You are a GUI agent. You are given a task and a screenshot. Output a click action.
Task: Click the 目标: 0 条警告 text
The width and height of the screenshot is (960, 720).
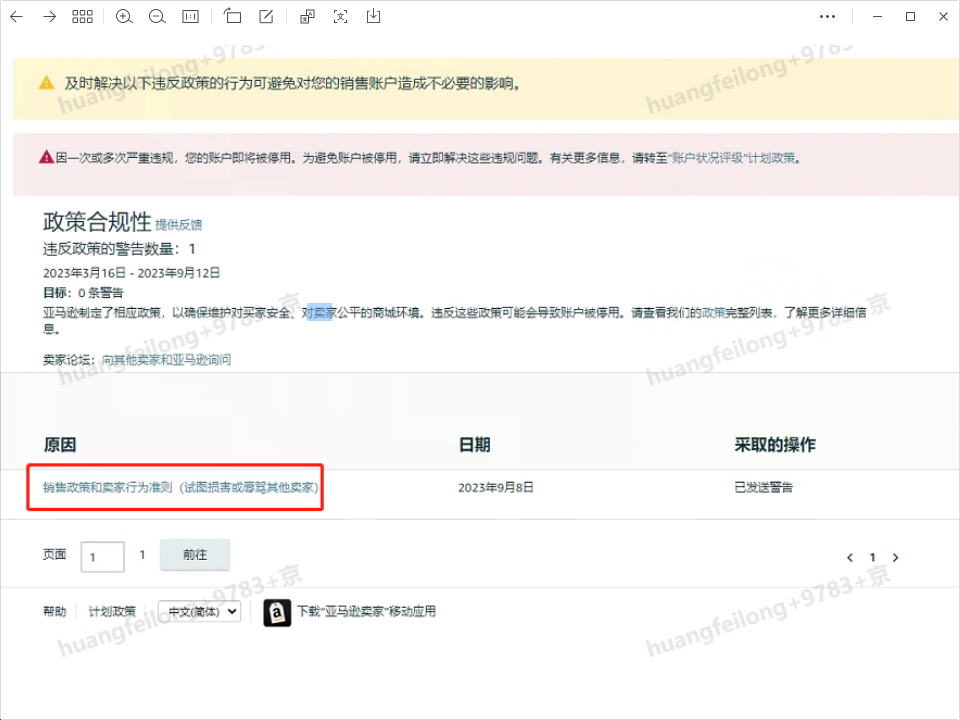(83, 293)
